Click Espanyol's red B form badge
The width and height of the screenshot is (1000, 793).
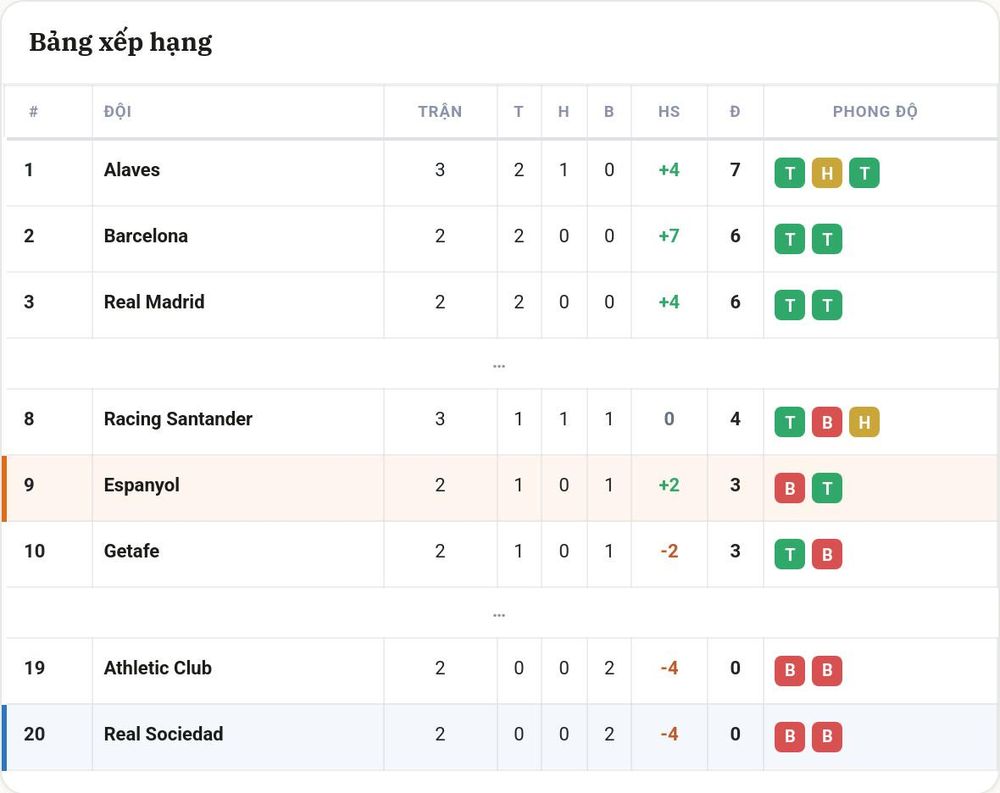coord(790,488)
